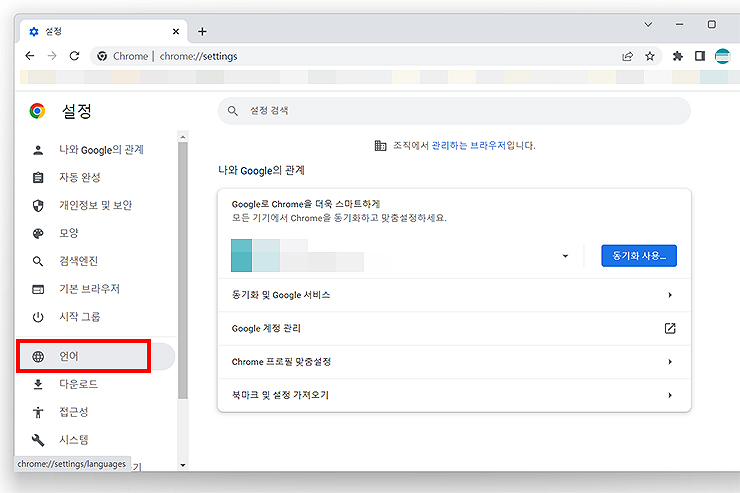This screenshot has width=740, height=493.
Task: Expand the account dropdown arrow
Action: pyautogui.click(x=565, y=256)
